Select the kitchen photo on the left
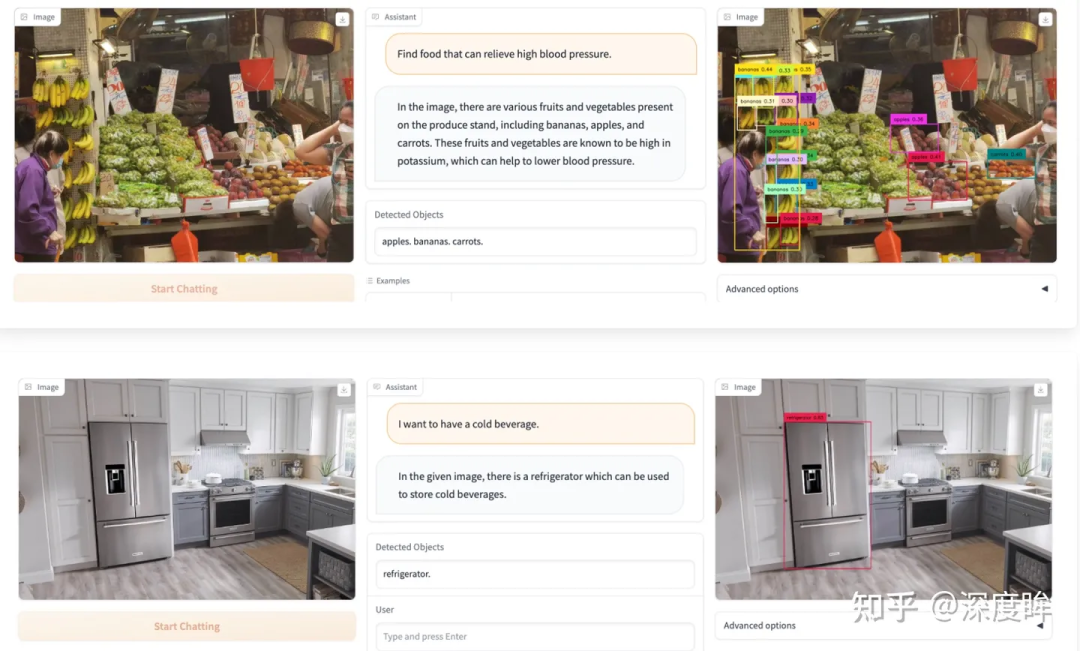Viewport: 1080px width, 651px height. [x=187, y=488]
